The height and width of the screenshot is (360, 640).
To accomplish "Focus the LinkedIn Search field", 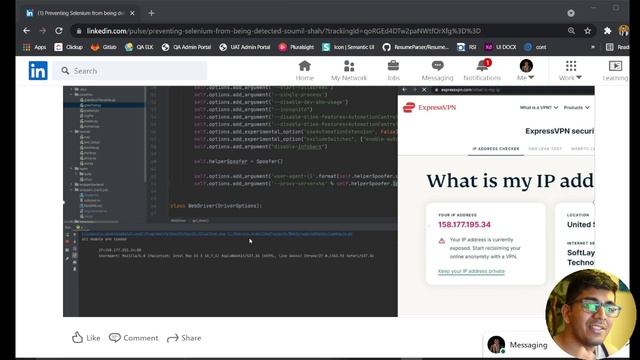I will pos(130,71).
